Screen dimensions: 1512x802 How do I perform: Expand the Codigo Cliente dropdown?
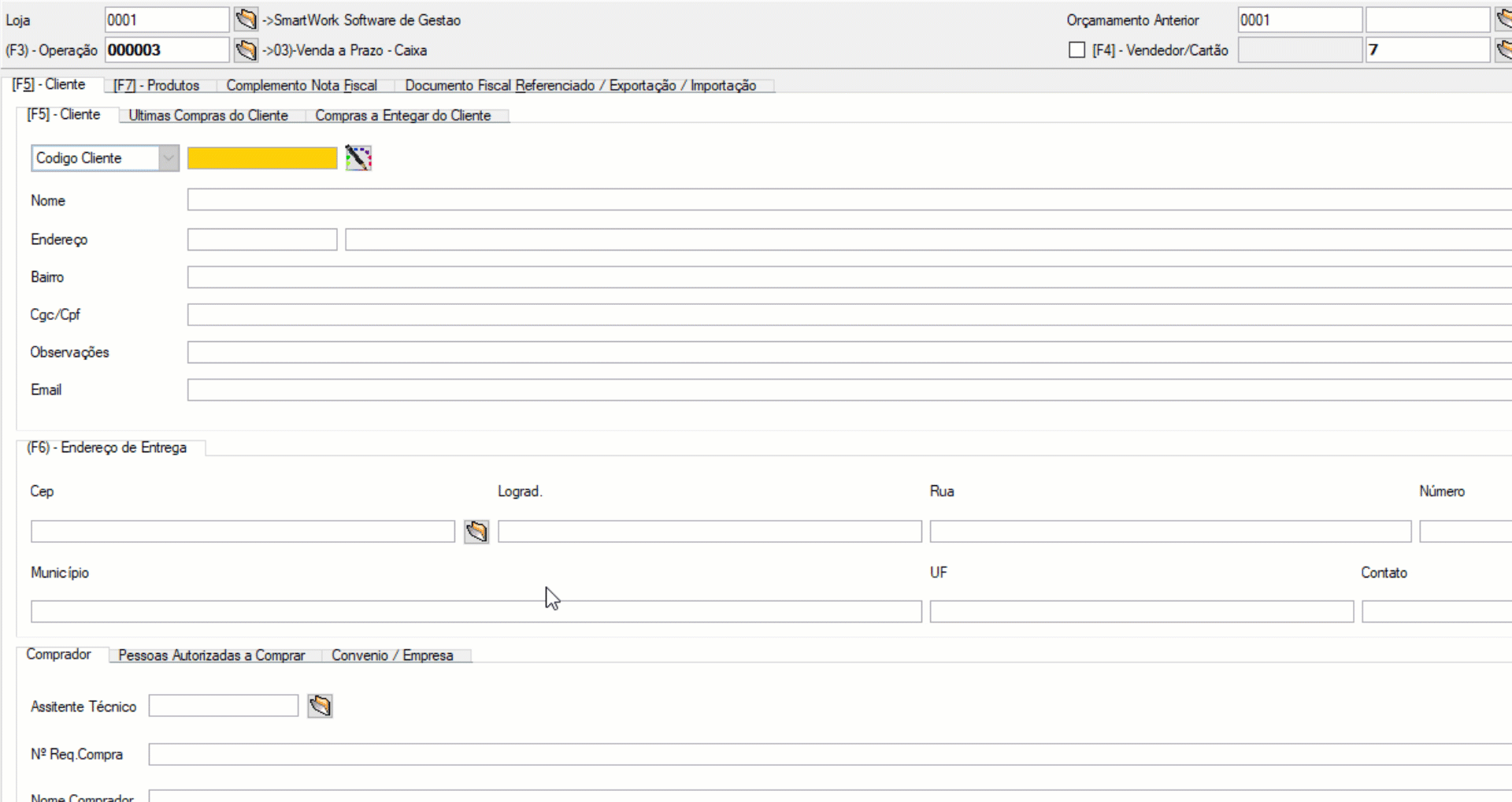click(x=169, y=158)
